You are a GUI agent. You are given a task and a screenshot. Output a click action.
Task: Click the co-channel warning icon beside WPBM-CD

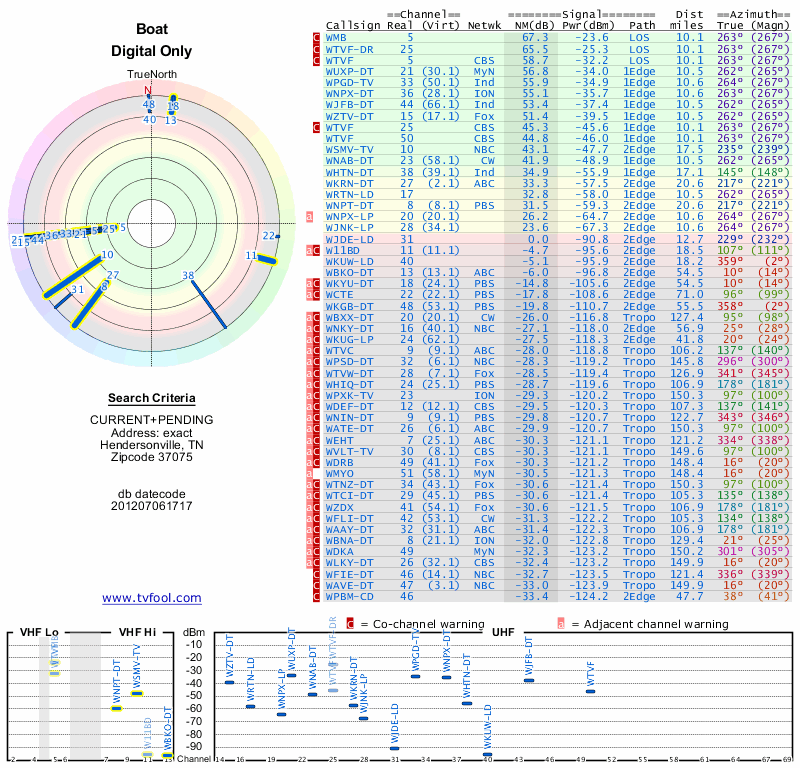(x=316, y=597)
